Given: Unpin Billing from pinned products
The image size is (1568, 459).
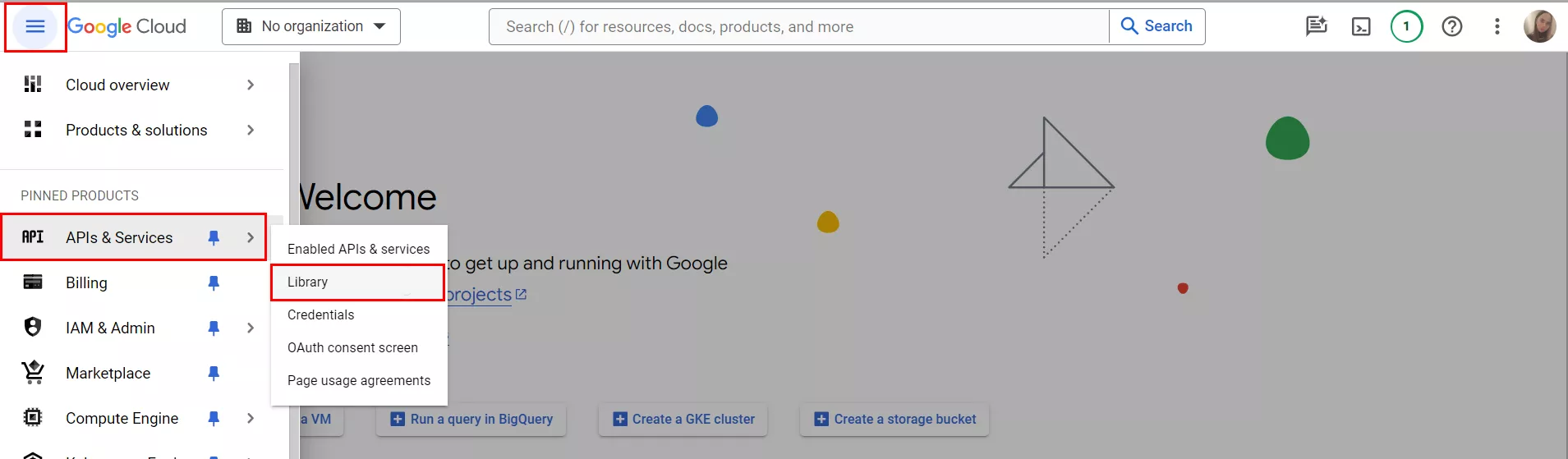Looking at the screenshot, I should click(x=214, y=283).
